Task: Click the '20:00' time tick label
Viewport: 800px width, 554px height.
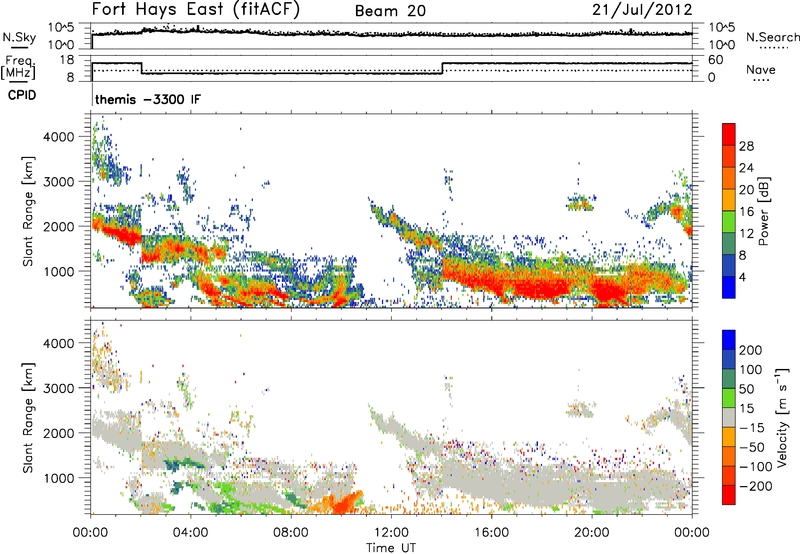Action: coord(591,533)
